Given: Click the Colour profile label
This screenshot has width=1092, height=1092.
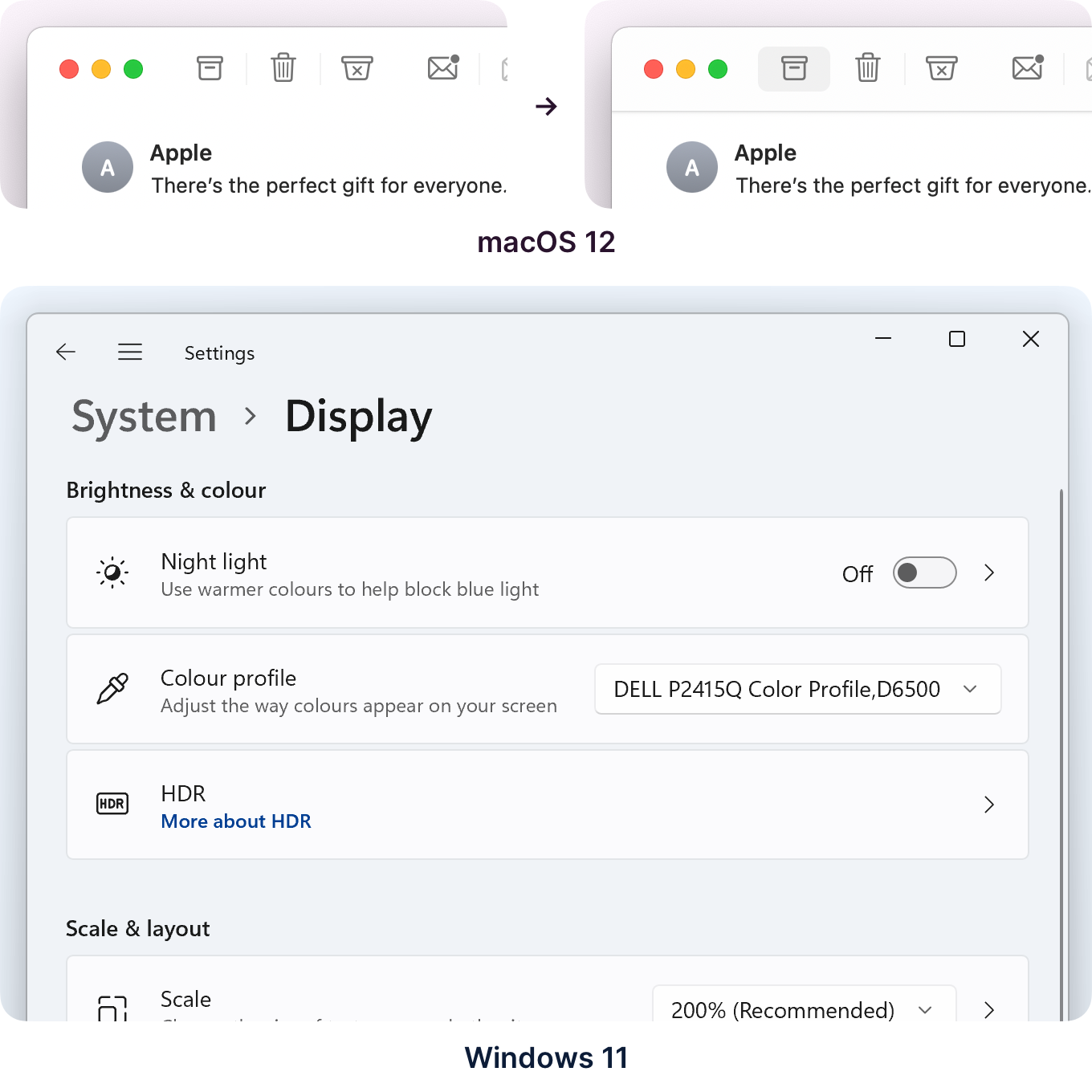Looking at the screenshot, I should coord(229,678).
